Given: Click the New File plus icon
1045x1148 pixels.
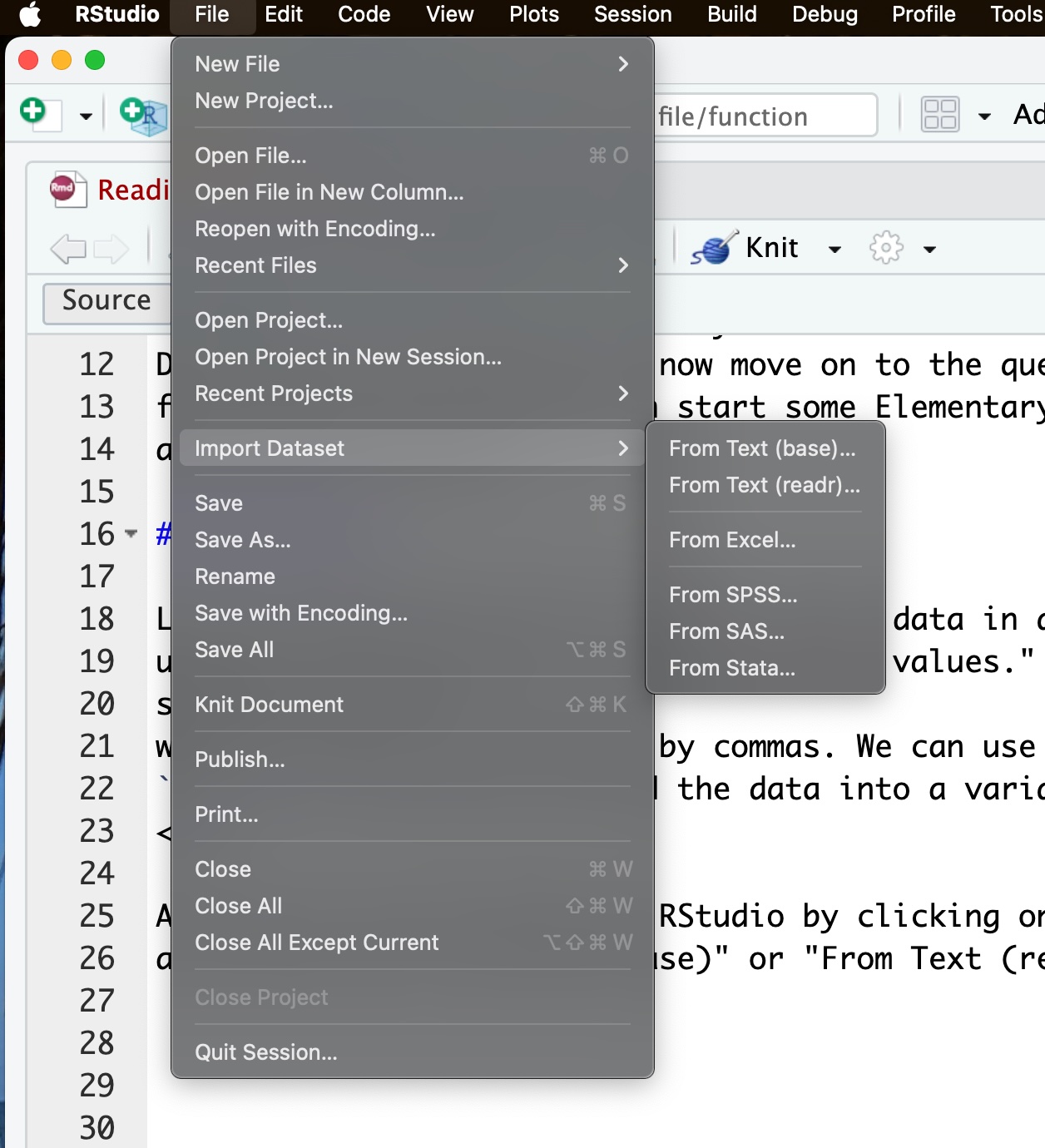Looking at the screenshot, I should pyautogui.click(x=35, y=112).
